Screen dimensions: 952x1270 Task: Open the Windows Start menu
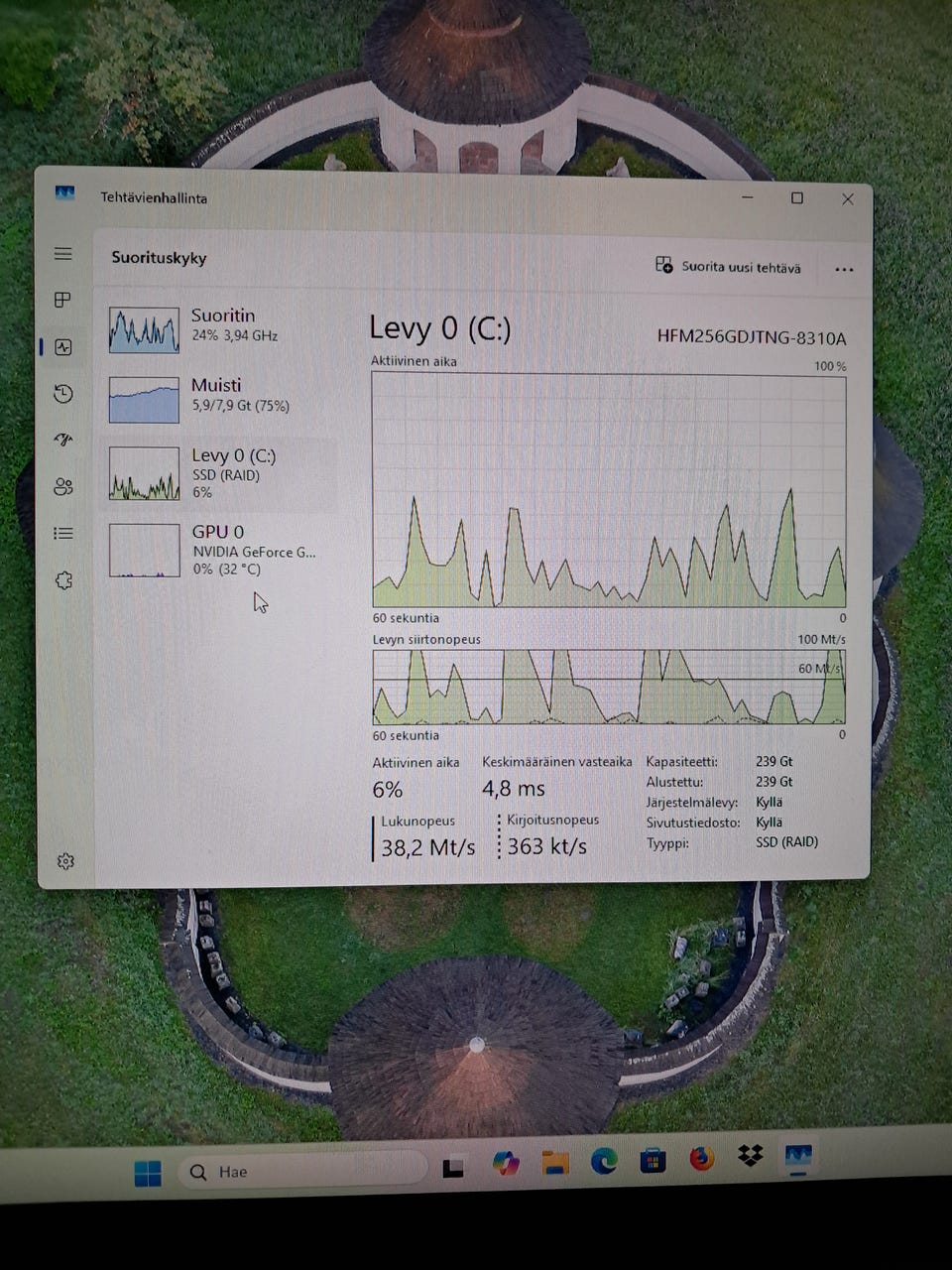[148, 1173]
